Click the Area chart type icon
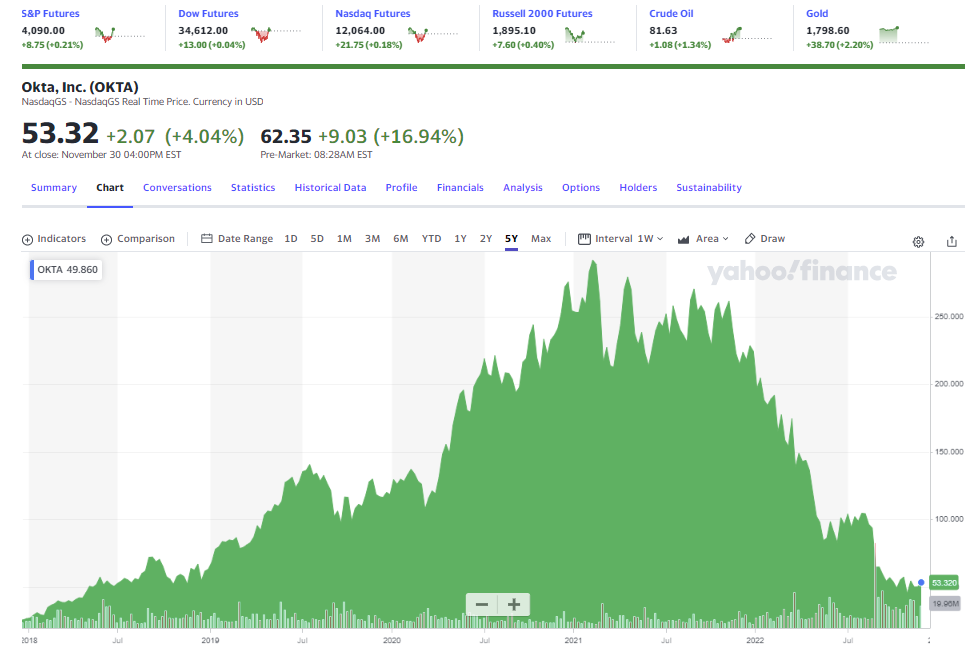This screenshot has width=965, height=652. 683,239
